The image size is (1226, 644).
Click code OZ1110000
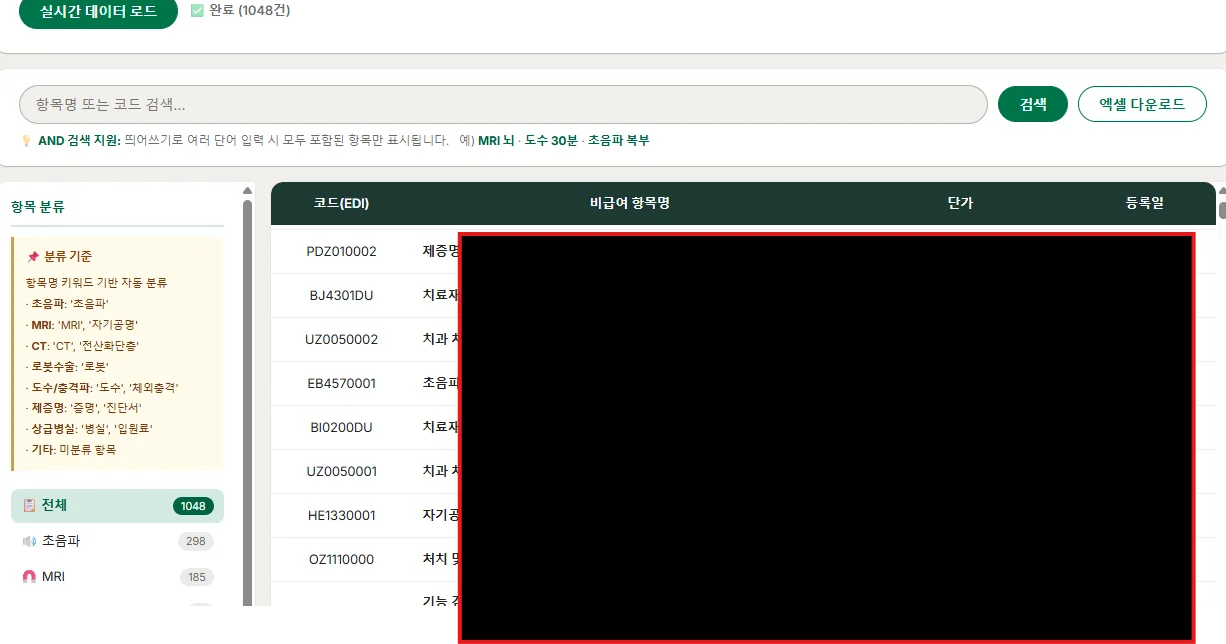[341, 559]
